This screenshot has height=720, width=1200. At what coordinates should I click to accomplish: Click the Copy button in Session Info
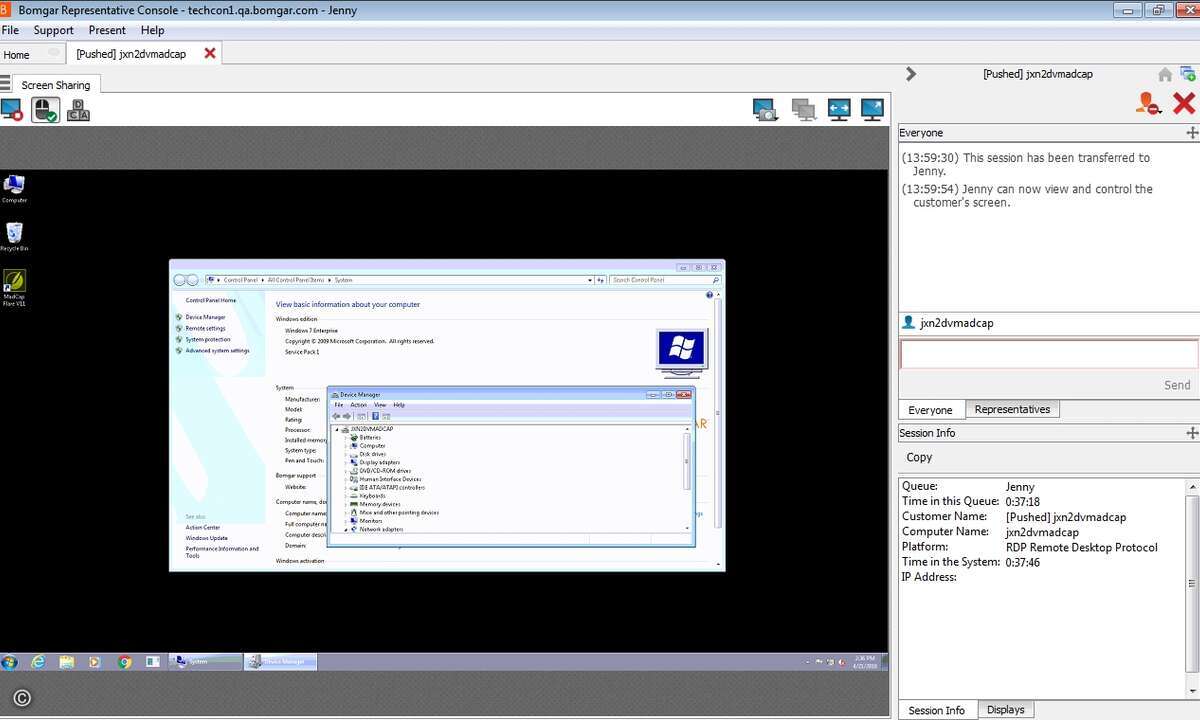[x=919, y=457]
